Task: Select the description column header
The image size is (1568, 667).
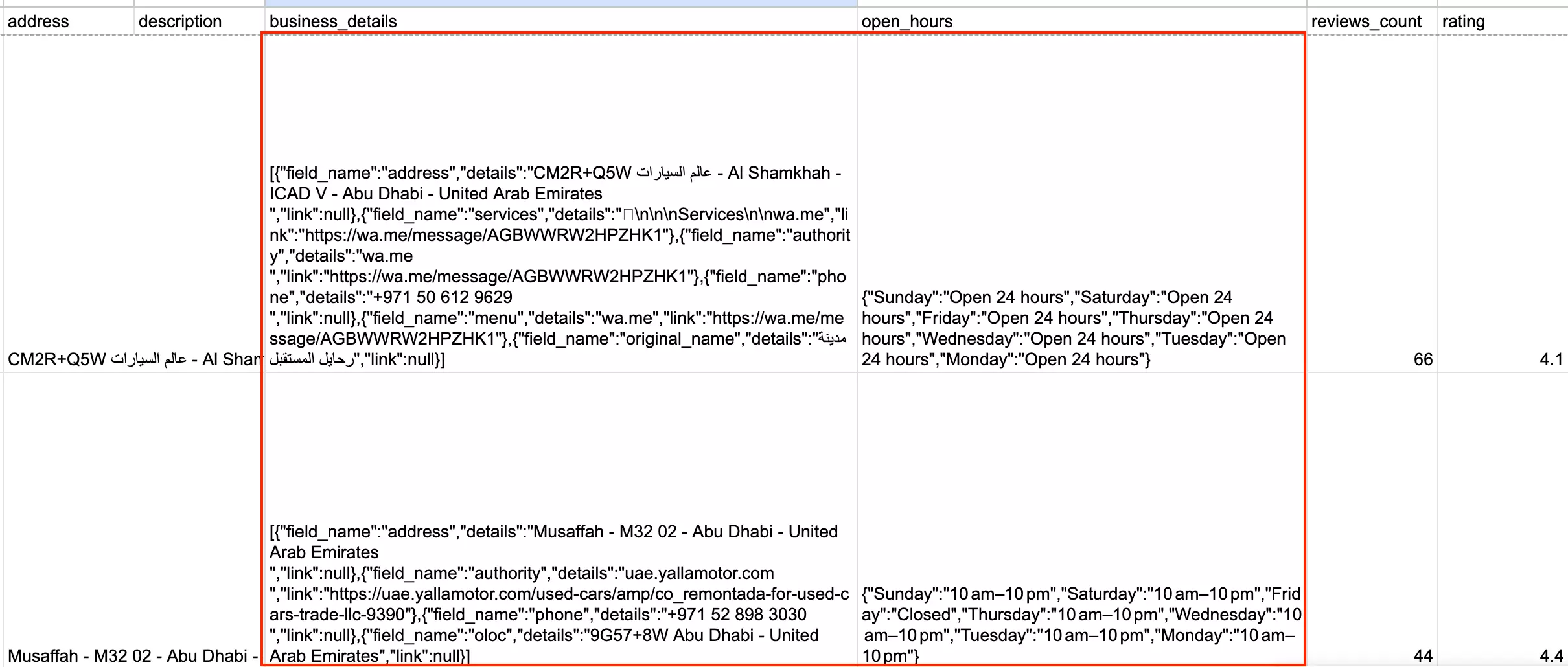Action: click(199, 21)
